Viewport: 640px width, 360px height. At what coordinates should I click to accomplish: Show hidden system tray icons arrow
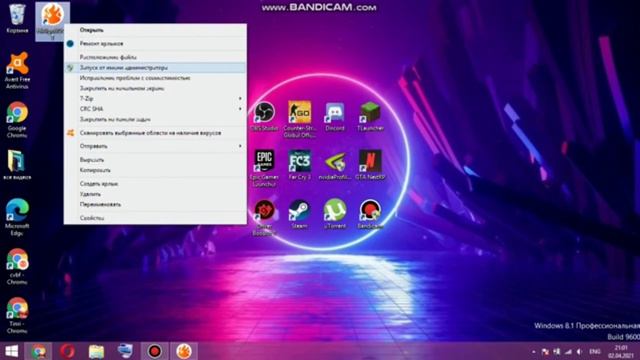[x=533, y=351]
